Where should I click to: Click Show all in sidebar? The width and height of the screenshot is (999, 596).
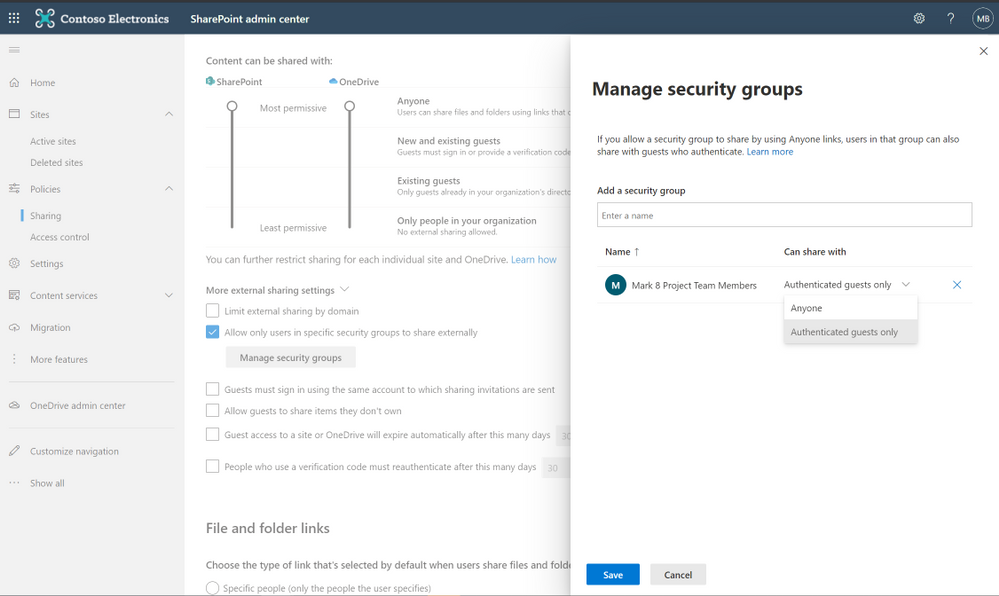[x=47, y=483]
